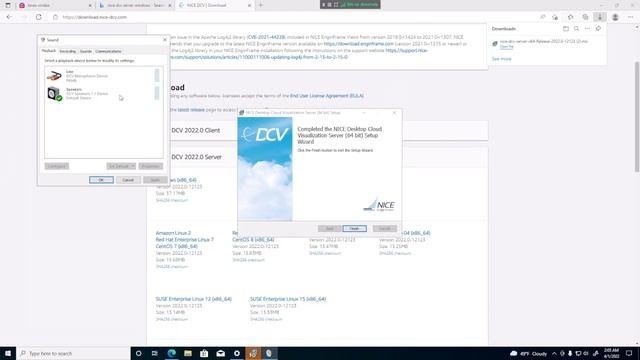
Task: Open the Windows Start menu
Action: click(8, 353)
